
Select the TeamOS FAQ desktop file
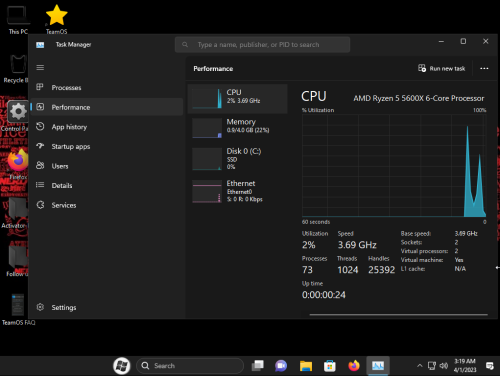point(18,309)
